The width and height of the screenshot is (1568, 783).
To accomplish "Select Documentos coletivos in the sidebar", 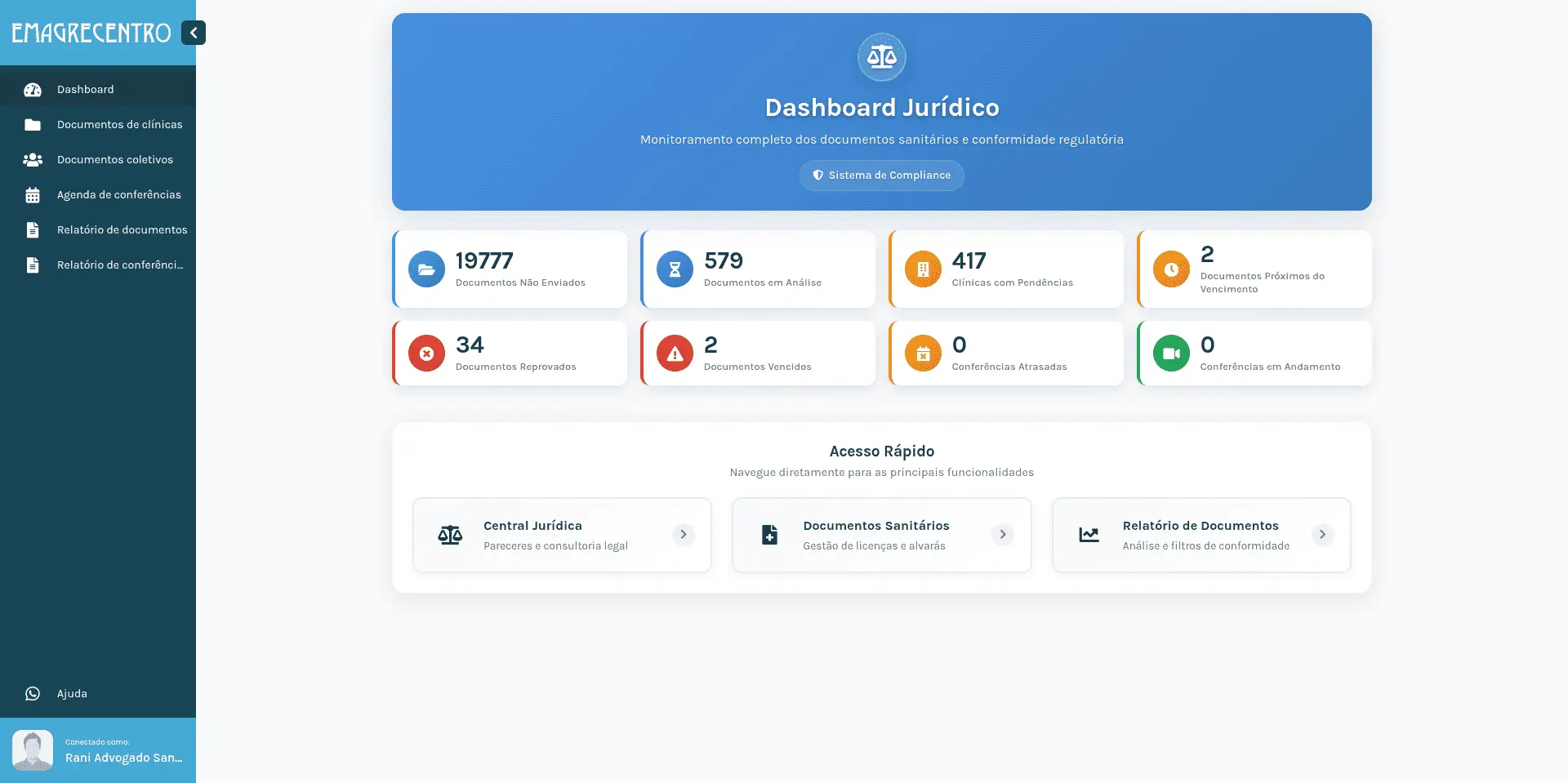I will pos(114,160).
